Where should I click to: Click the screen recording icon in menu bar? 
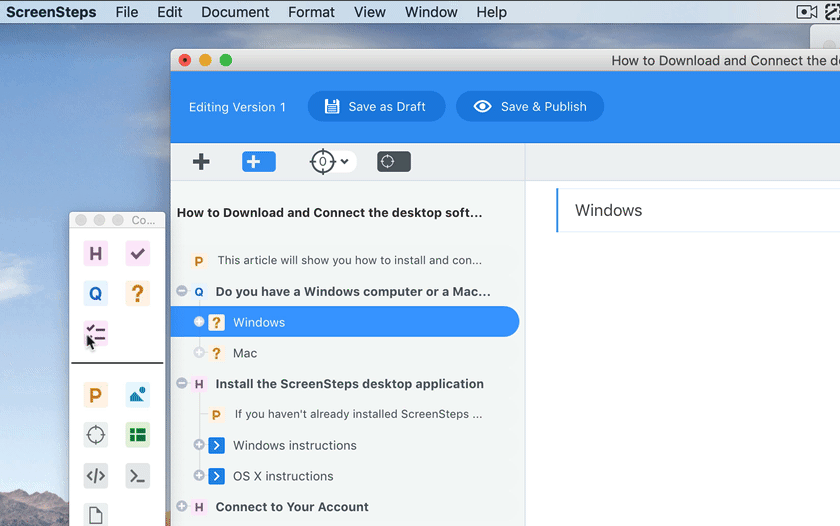pyautogui.click(x=806, y=12)
